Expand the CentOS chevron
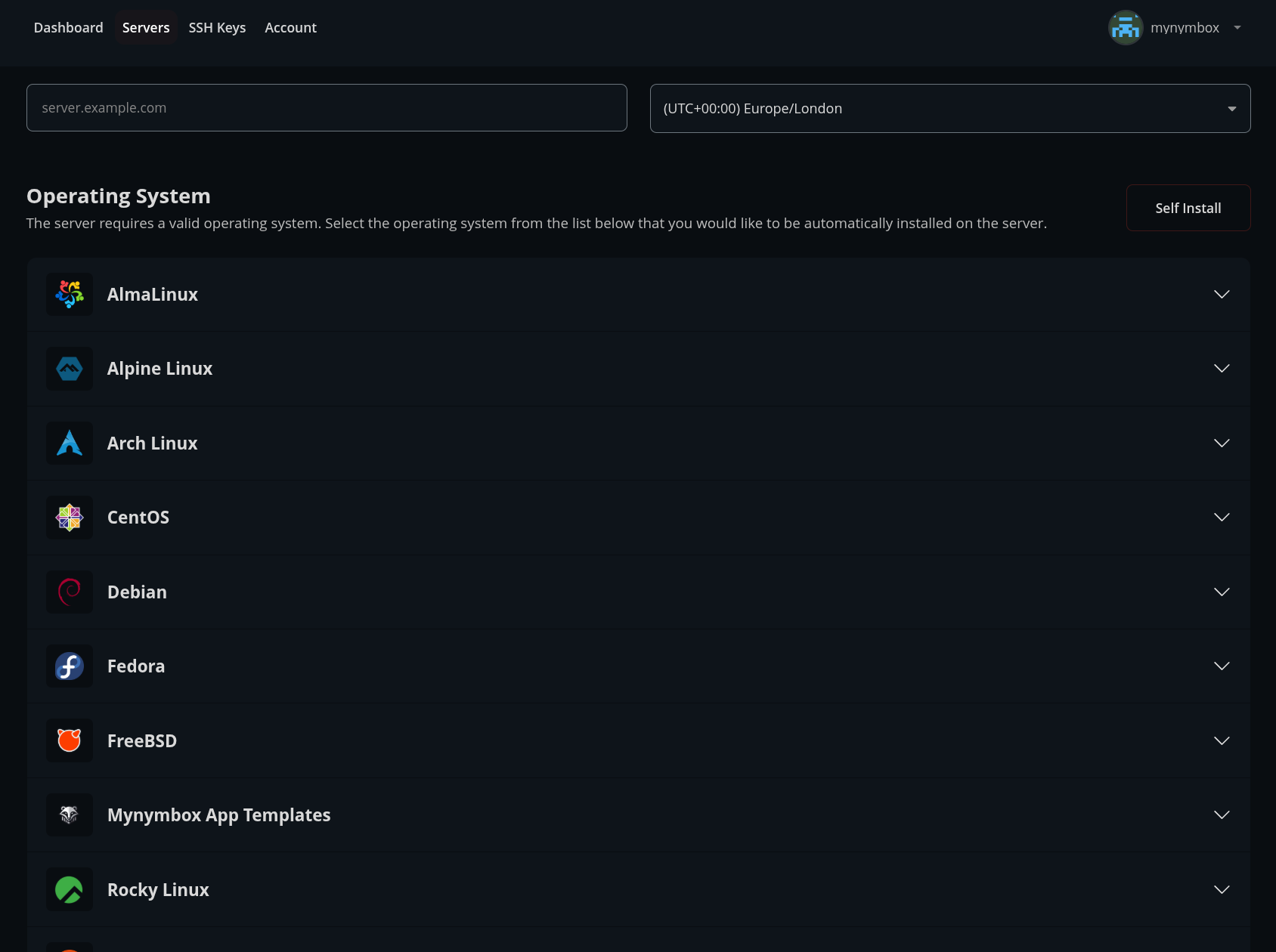Viewport: 1276px width, 952px height. point(1222,517)
